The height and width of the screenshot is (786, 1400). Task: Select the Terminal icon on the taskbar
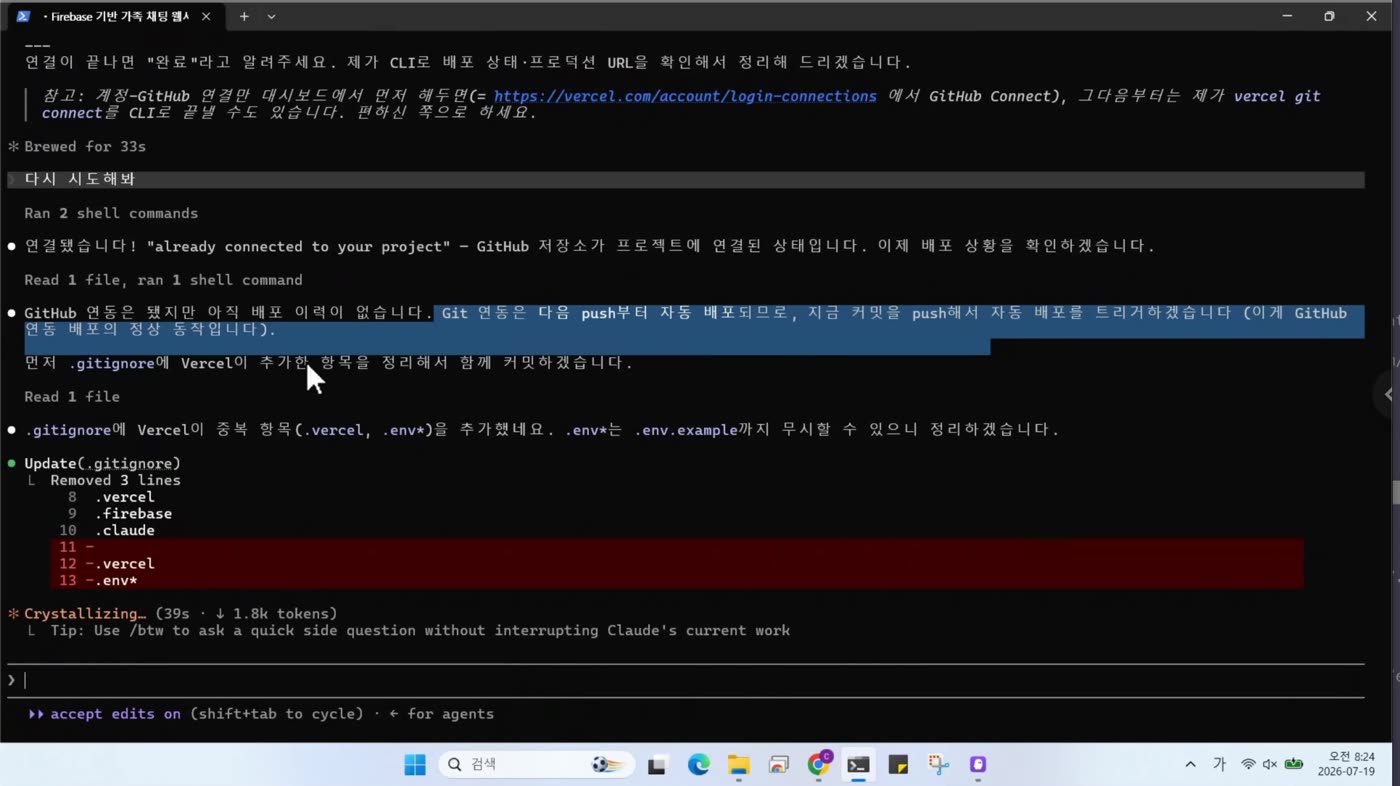(x=858, y=765)
